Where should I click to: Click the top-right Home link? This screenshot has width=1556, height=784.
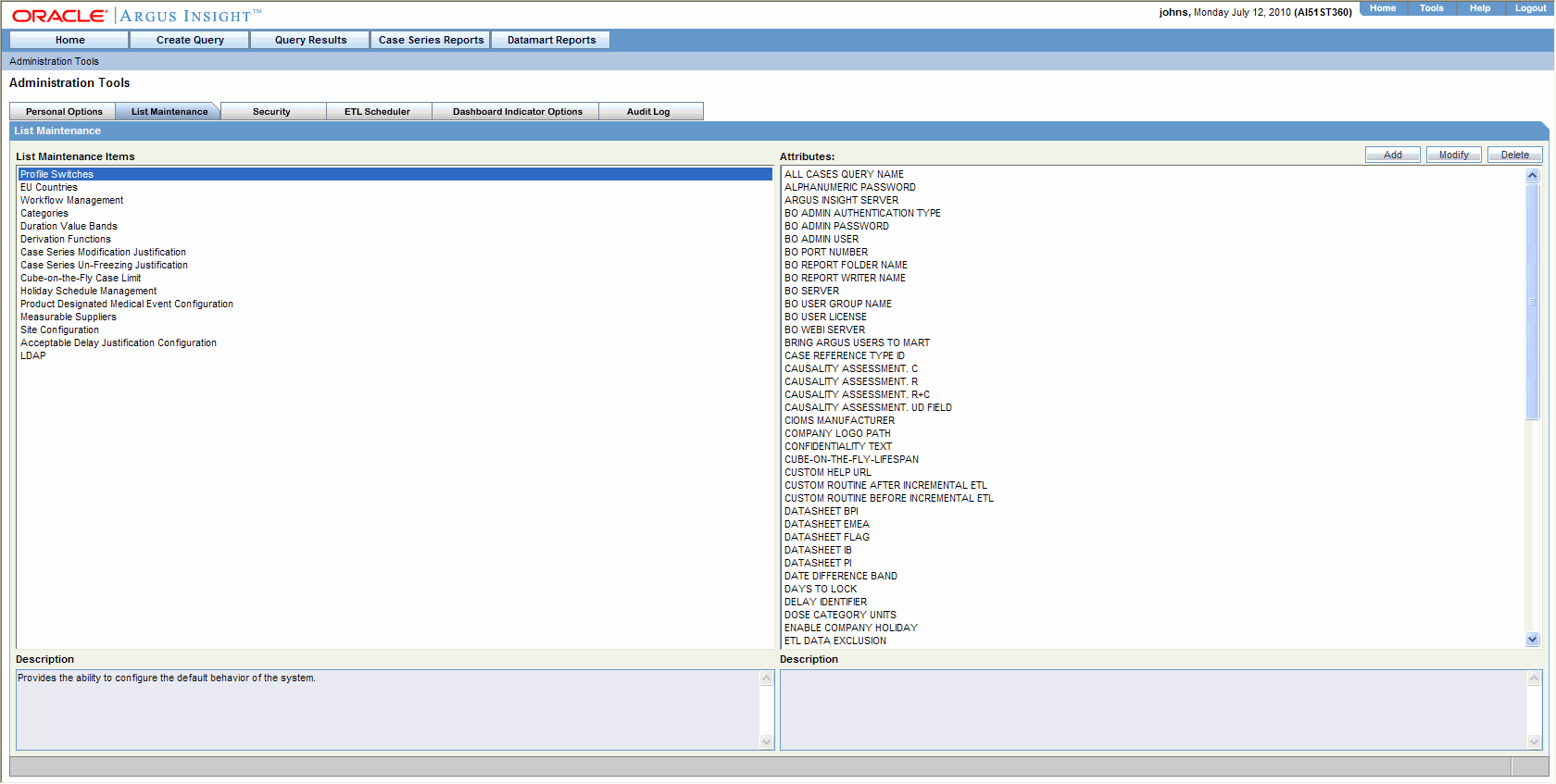[1383, 8]
